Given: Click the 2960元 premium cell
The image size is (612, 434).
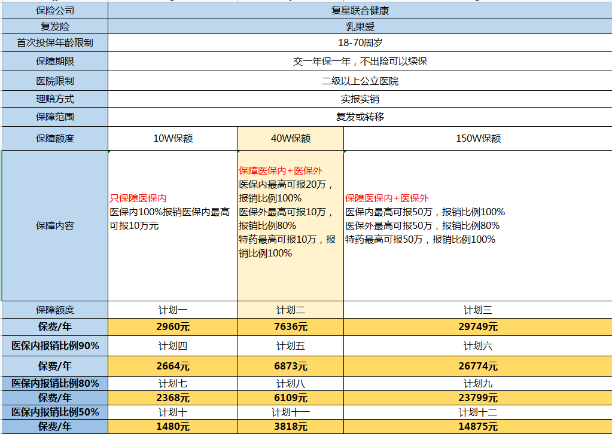Looking at the screenshot, I should pyautogui.click(x=173, y=327).
